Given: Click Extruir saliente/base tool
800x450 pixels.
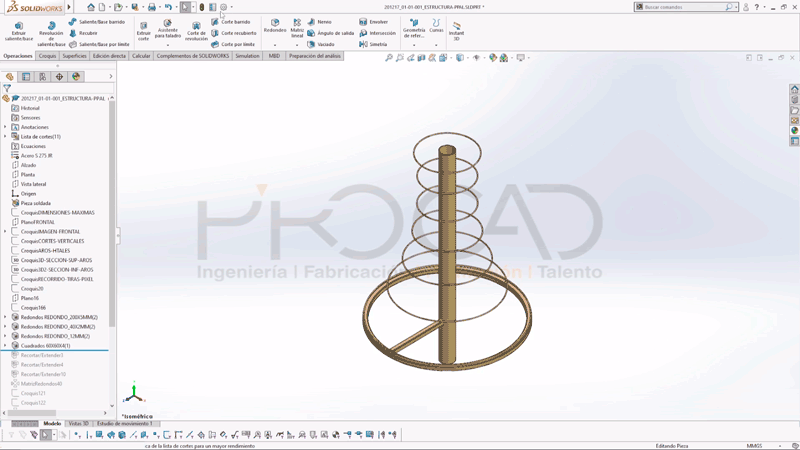Looking at the screenshot, I should click(x=19, y=31).
